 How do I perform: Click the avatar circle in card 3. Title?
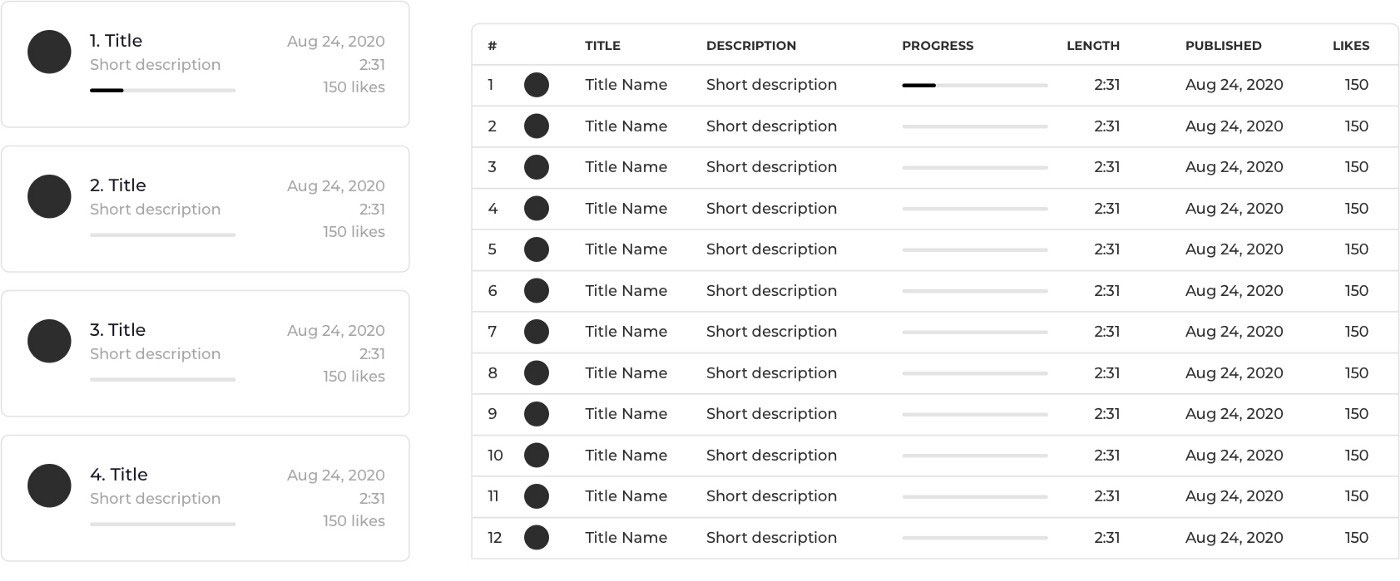coord(49,341)
